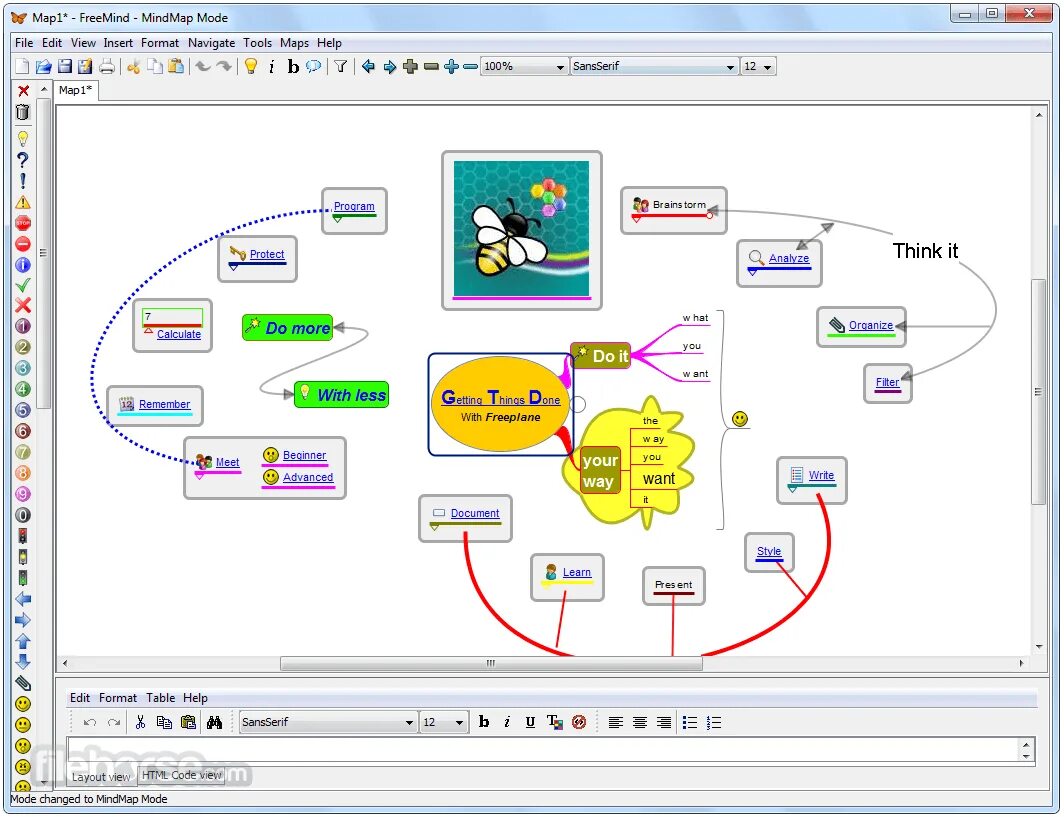
Task: Set note text to align center
Action: [639, 723]
